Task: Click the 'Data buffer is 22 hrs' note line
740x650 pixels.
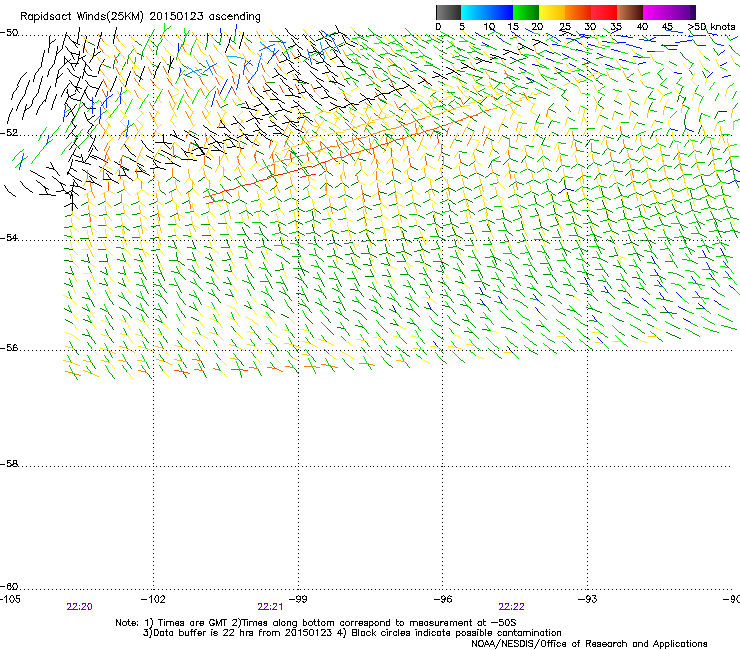Action: click(x=352, y=633)
